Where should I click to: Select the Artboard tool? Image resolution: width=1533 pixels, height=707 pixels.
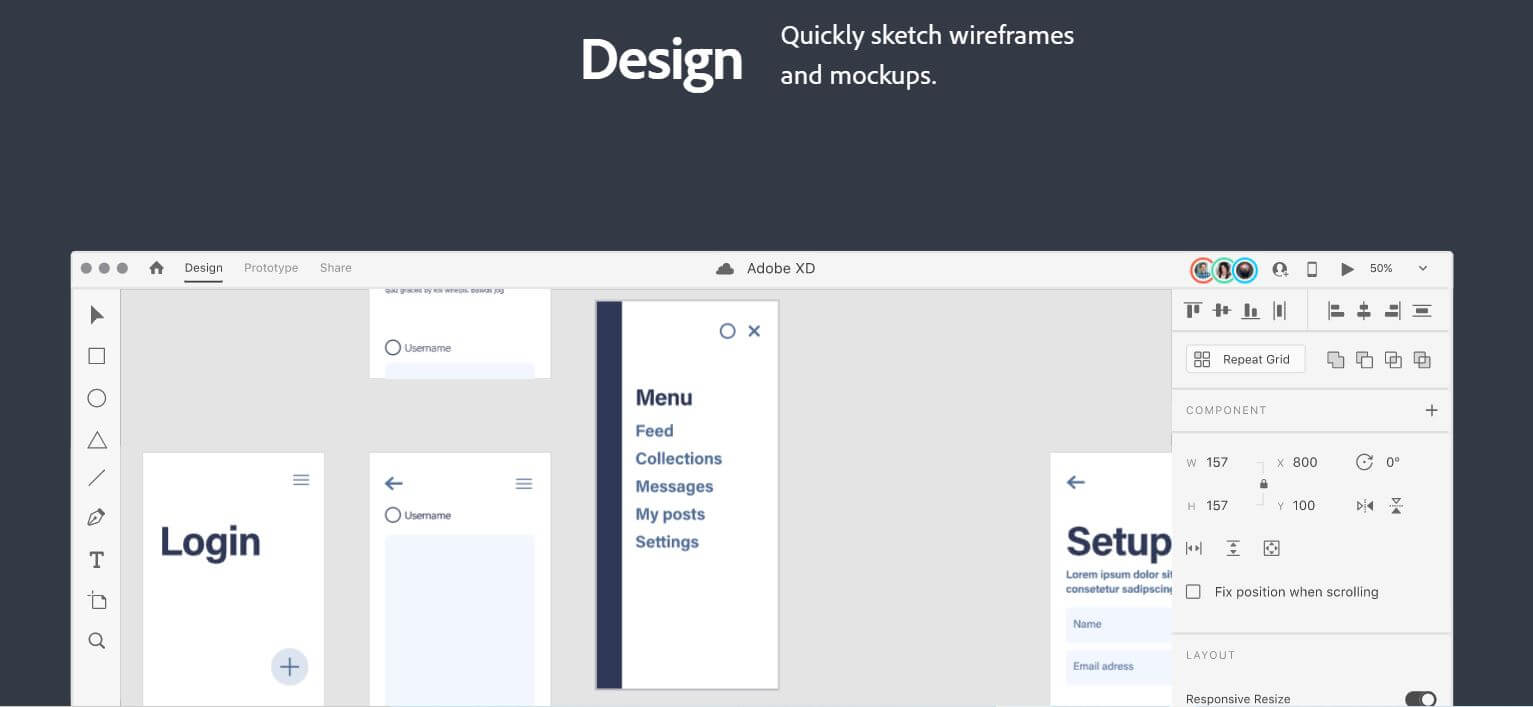coord(96,600)
